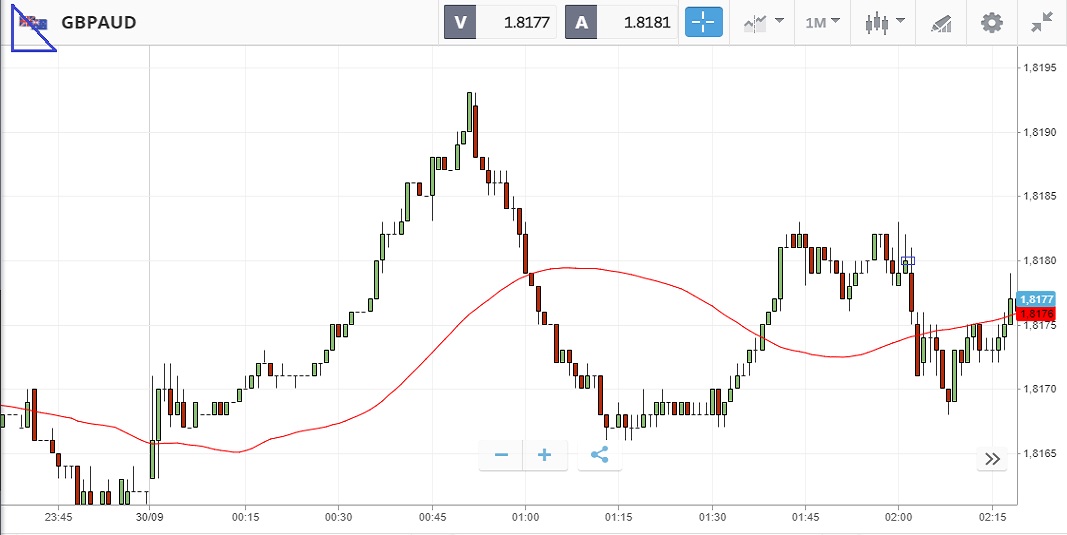Expand the 1M timeframe dropdown
The width and height of the screenshot is (1067, 535).
823,22
